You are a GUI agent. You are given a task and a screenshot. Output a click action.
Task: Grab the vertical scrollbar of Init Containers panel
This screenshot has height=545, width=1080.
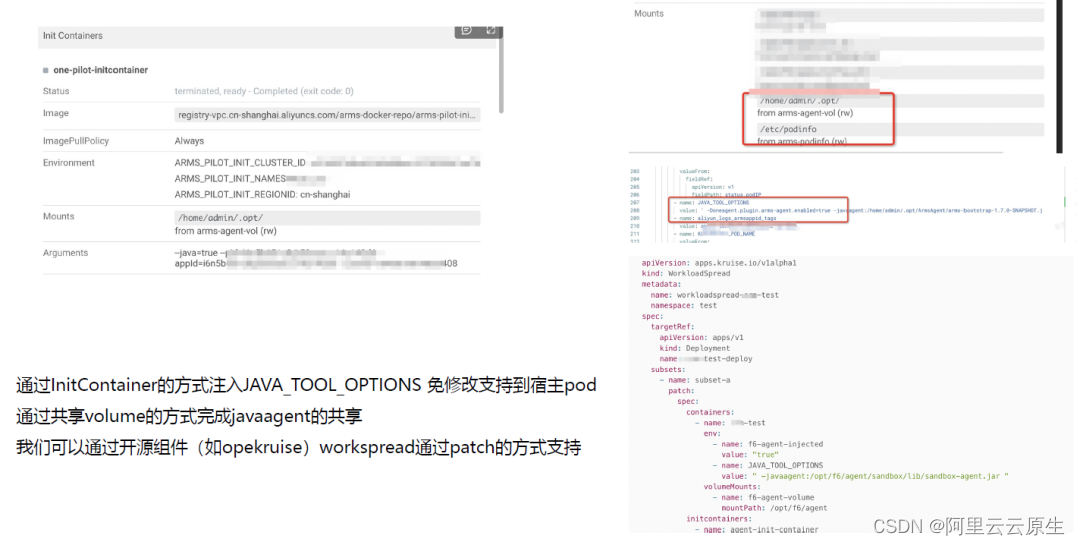[x=501, y=74]
